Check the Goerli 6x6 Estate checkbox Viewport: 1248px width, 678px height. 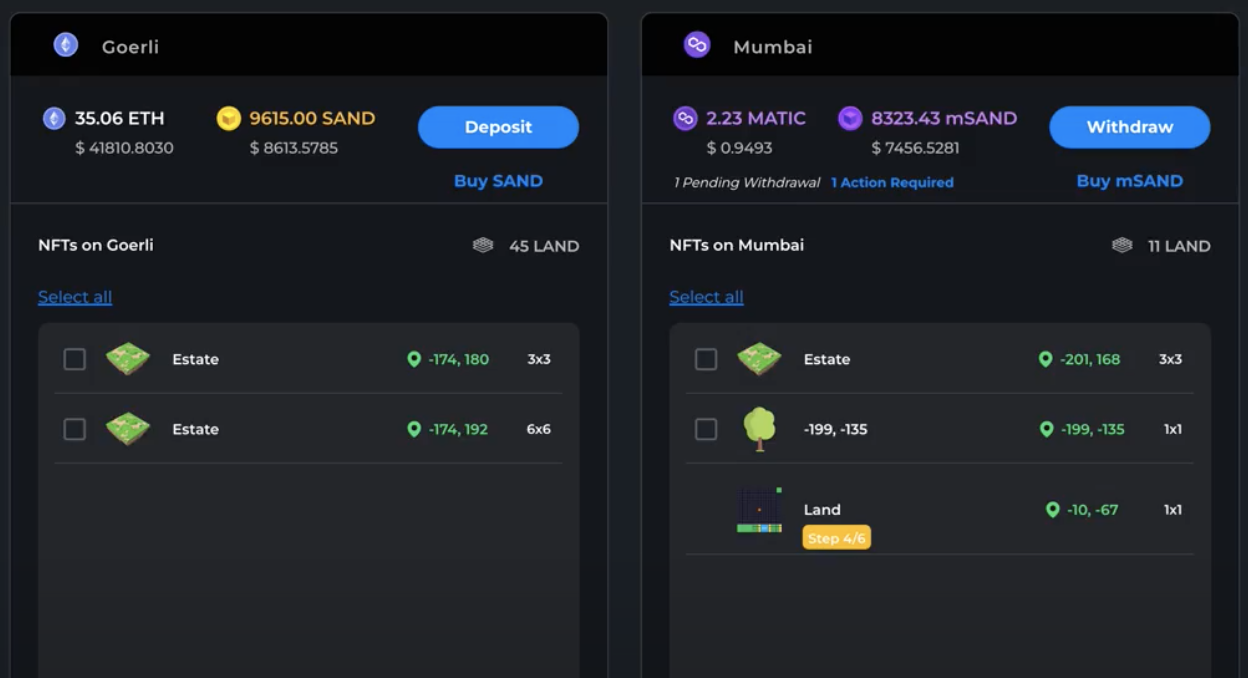(75, 429)
